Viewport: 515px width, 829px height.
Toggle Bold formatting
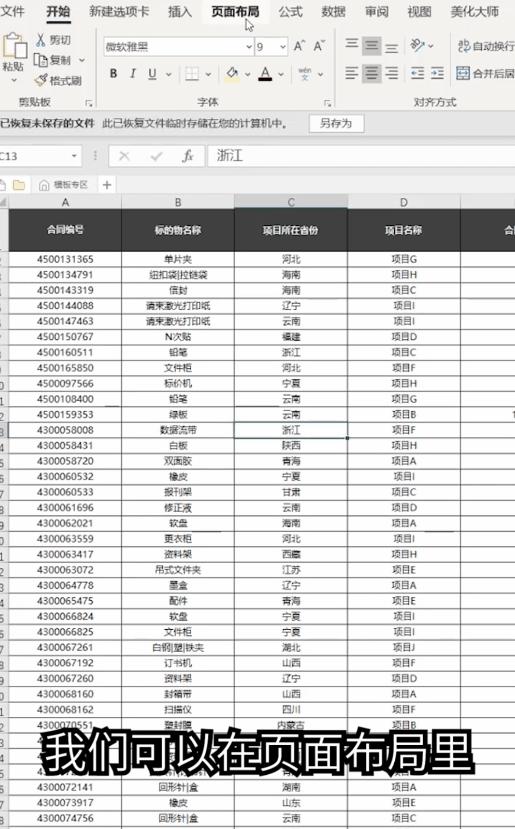click(x=114, y=73)
